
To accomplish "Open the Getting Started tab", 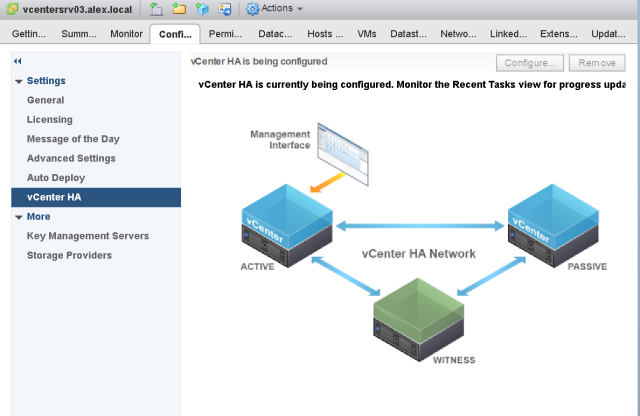I will [29, 34].
